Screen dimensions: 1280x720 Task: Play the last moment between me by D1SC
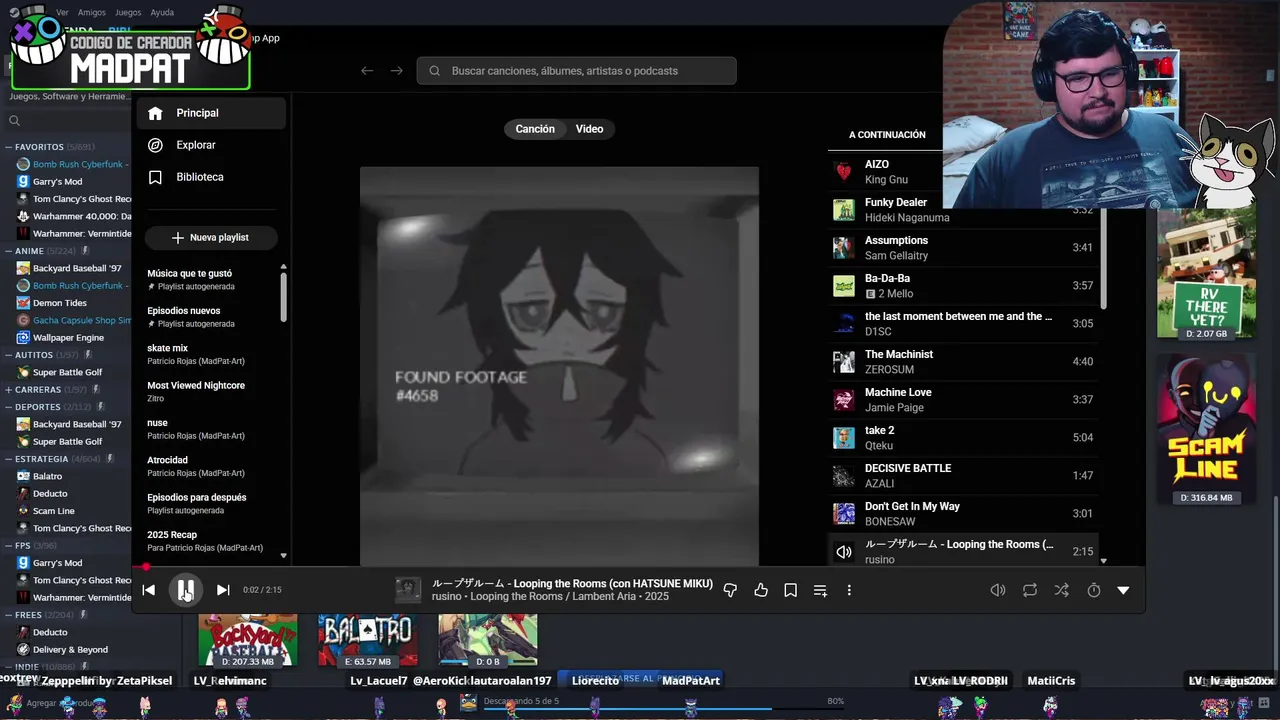click(963, 324)
